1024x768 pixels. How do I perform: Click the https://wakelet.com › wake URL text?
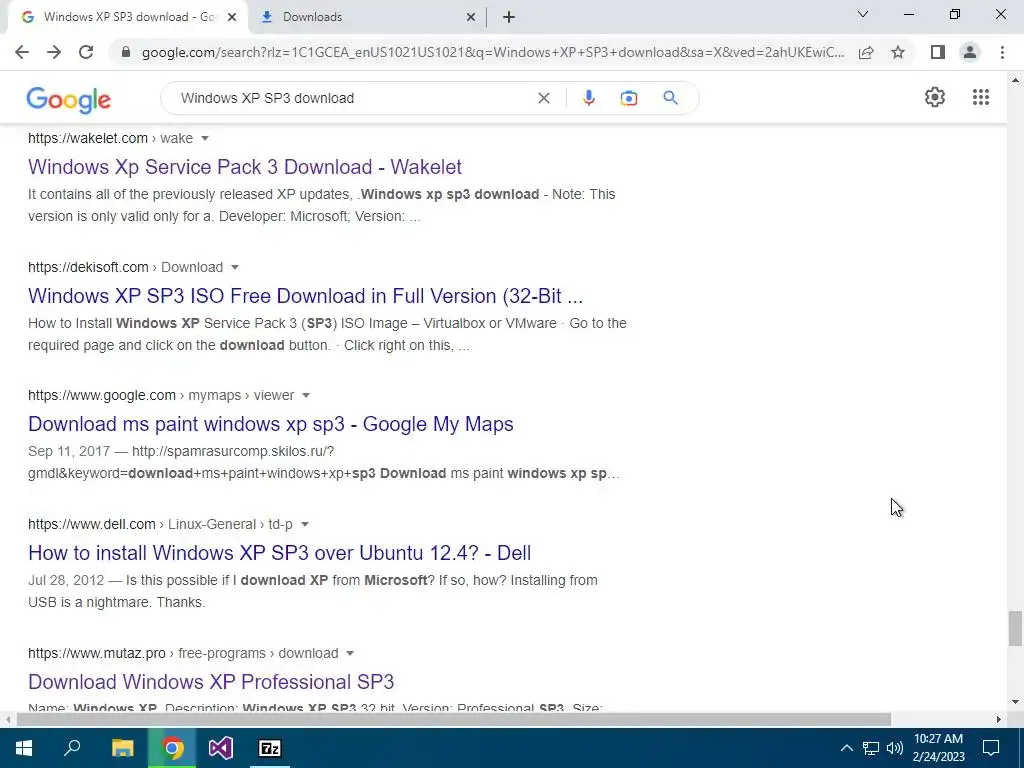click(x=110, y=138)
